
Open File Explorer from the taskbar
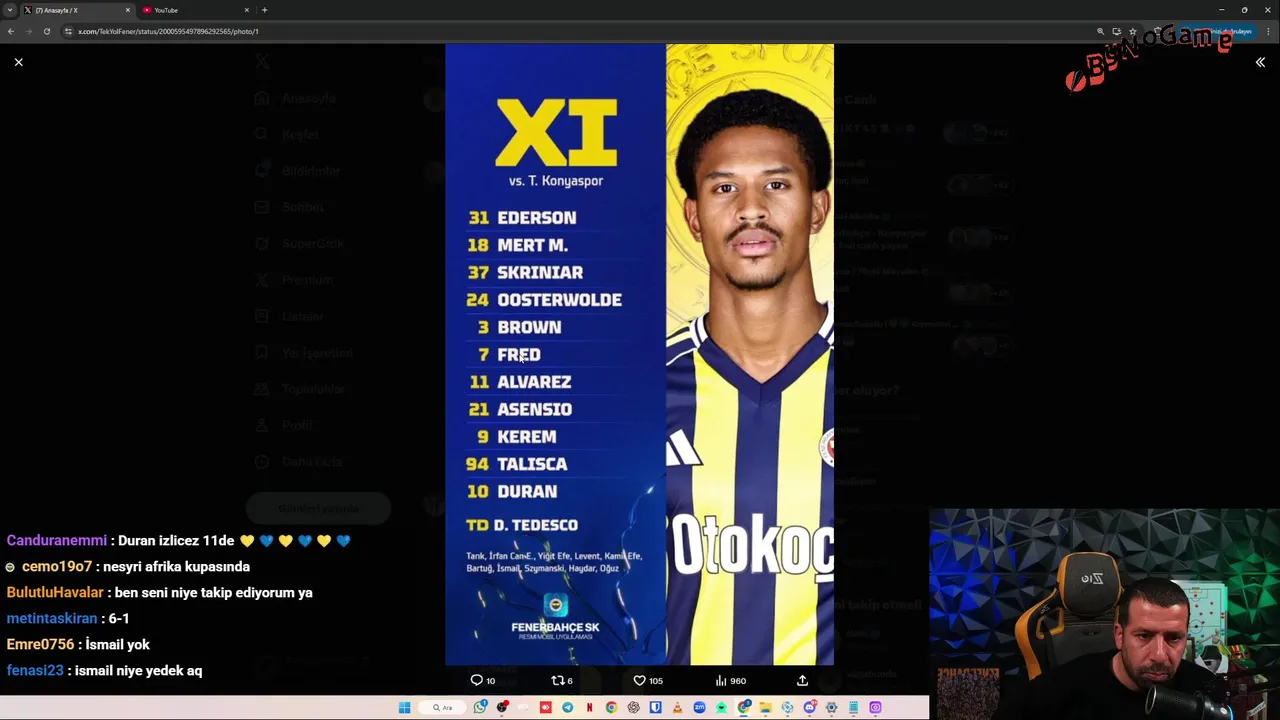[x=765, y=707]
